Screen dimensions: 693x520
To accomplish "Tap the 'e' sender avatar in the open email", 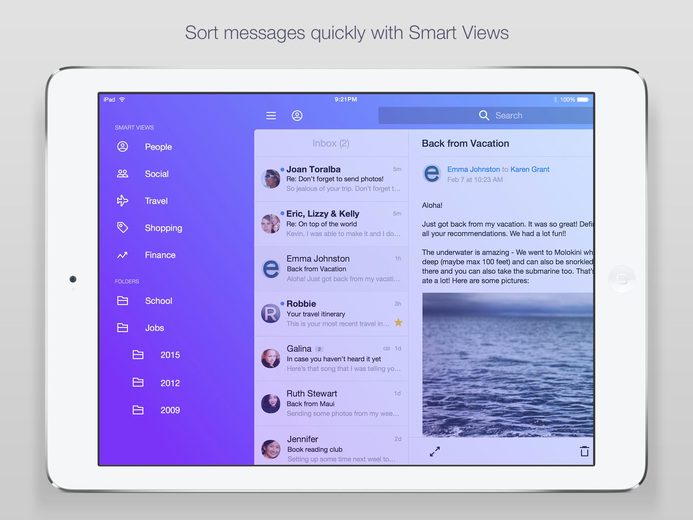I will [432, 173].
